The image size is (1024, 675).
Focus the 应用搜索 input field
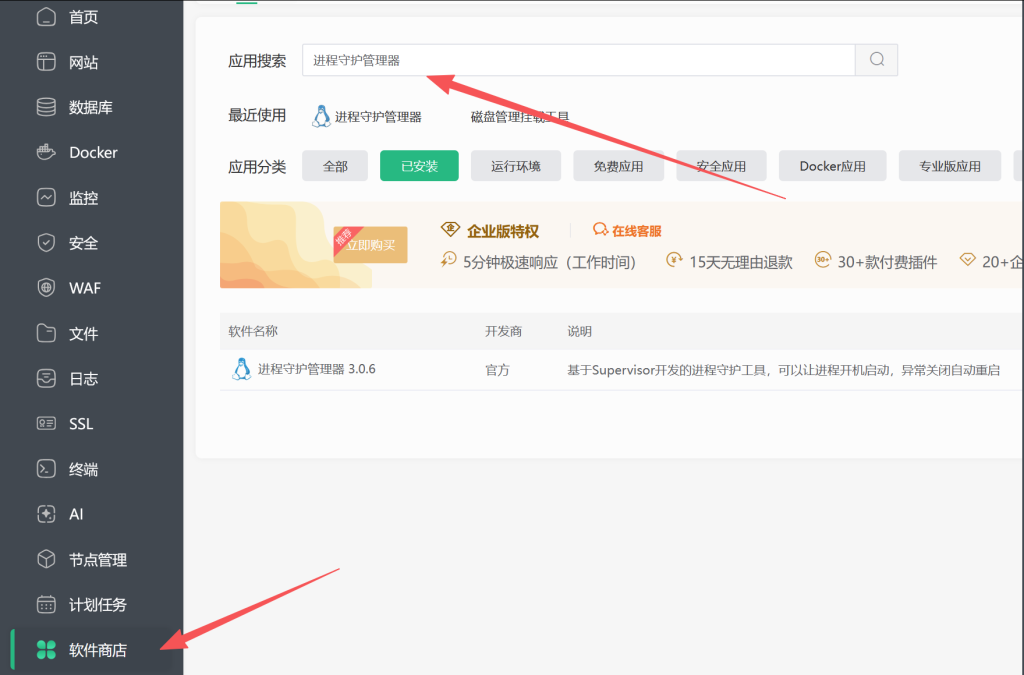tap(579, 60)
